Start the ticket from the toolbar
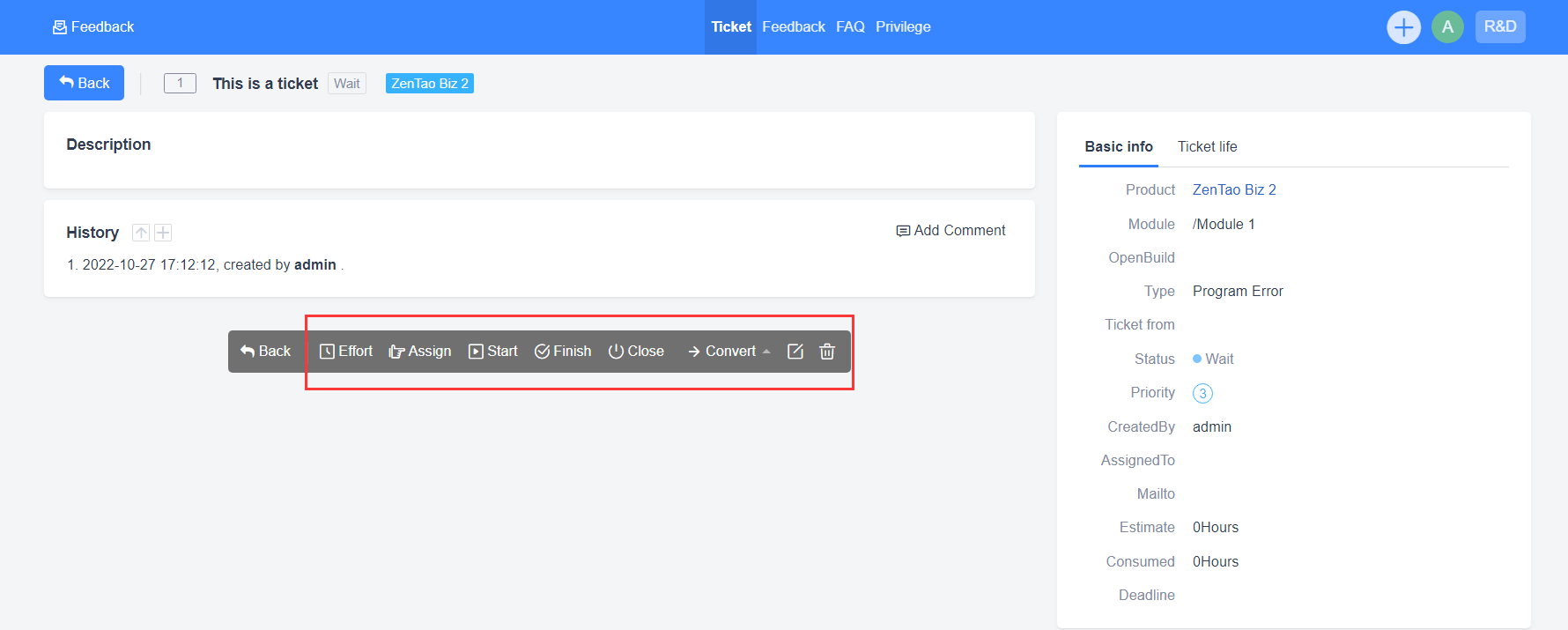Viewport: 1568px width, 630px height. [493, 352]
